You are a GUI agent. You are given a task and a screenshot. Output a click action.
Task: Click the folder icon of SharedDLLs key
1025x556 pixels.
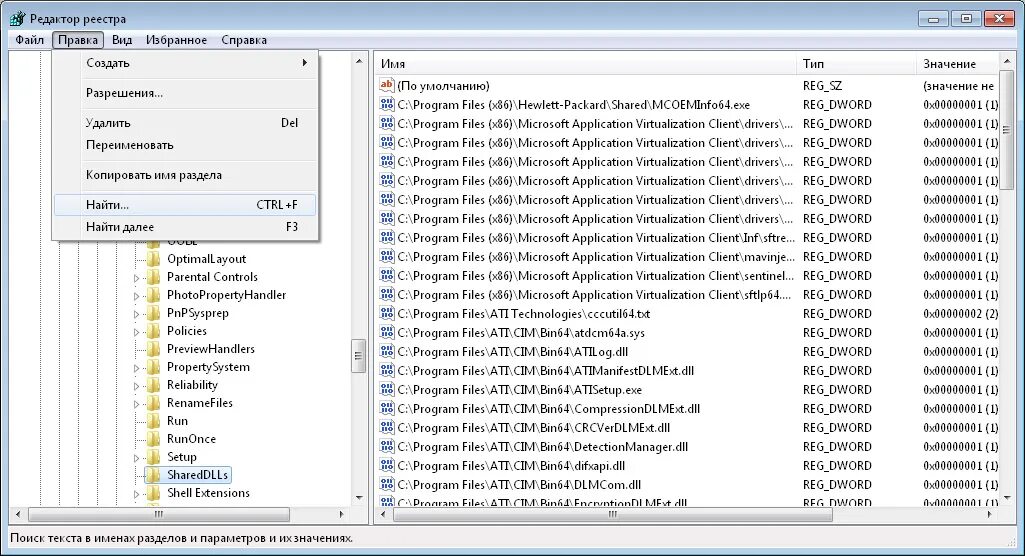click(x=154, y=475)
